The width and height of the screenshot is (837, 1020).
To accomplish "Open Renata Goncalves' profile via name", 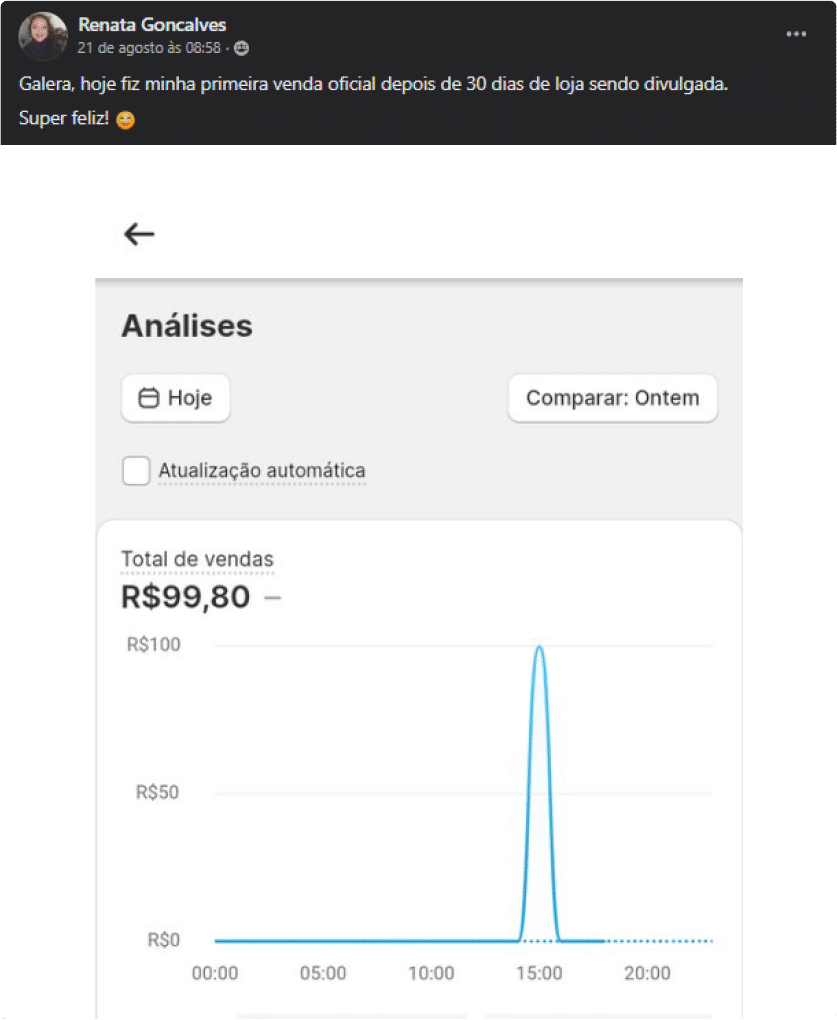I will (x=152, y=25).
